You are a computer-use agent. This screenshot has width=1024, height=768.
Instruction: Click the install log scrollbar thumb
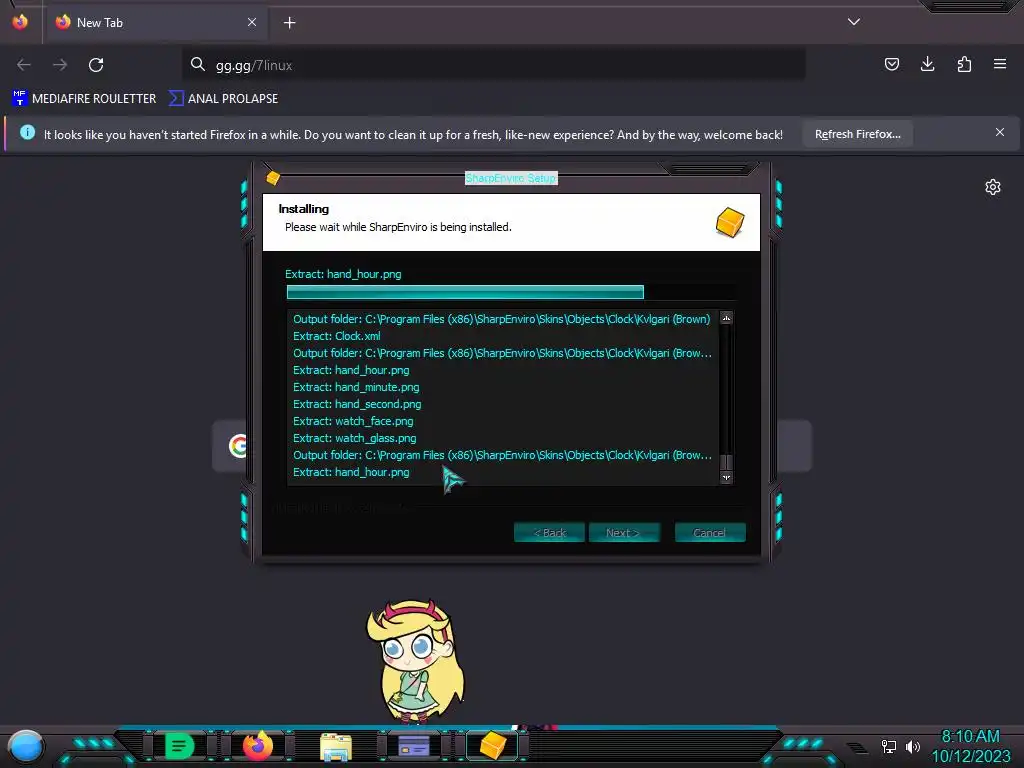[726, 462]
